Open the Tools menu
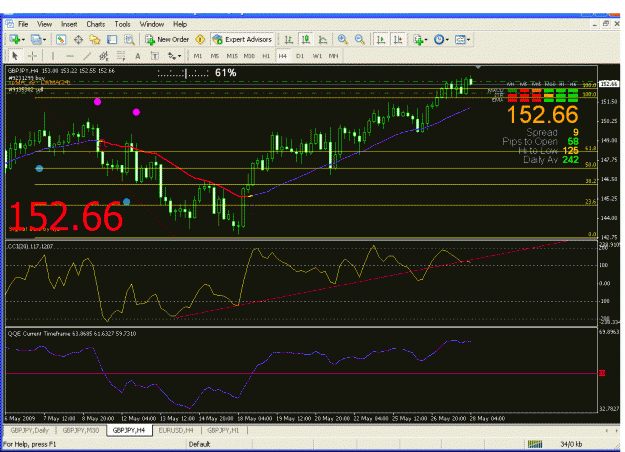 click(x=122, y=24)
